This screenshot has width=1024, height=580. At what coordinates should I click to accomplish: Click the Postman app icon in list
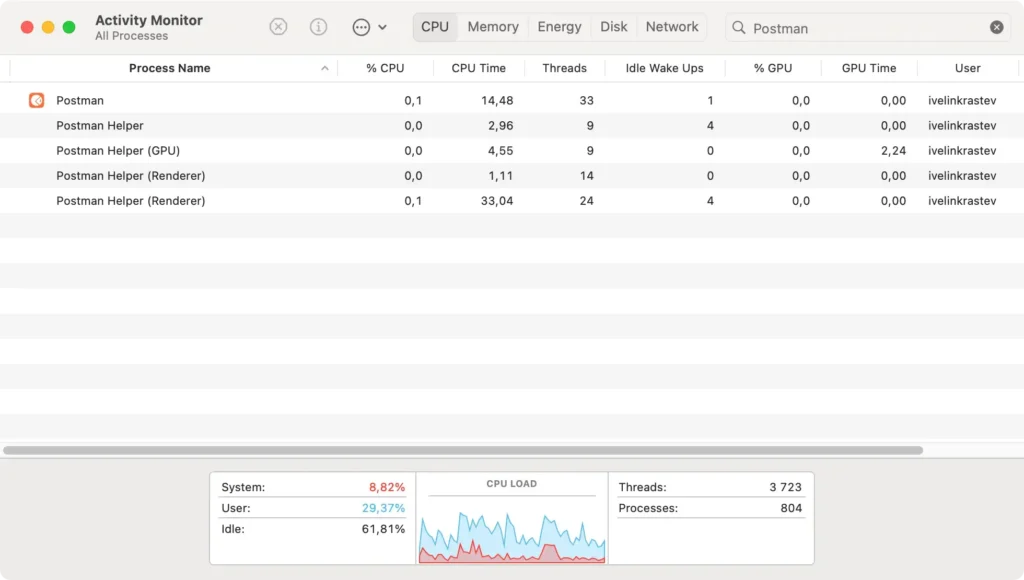37,100
